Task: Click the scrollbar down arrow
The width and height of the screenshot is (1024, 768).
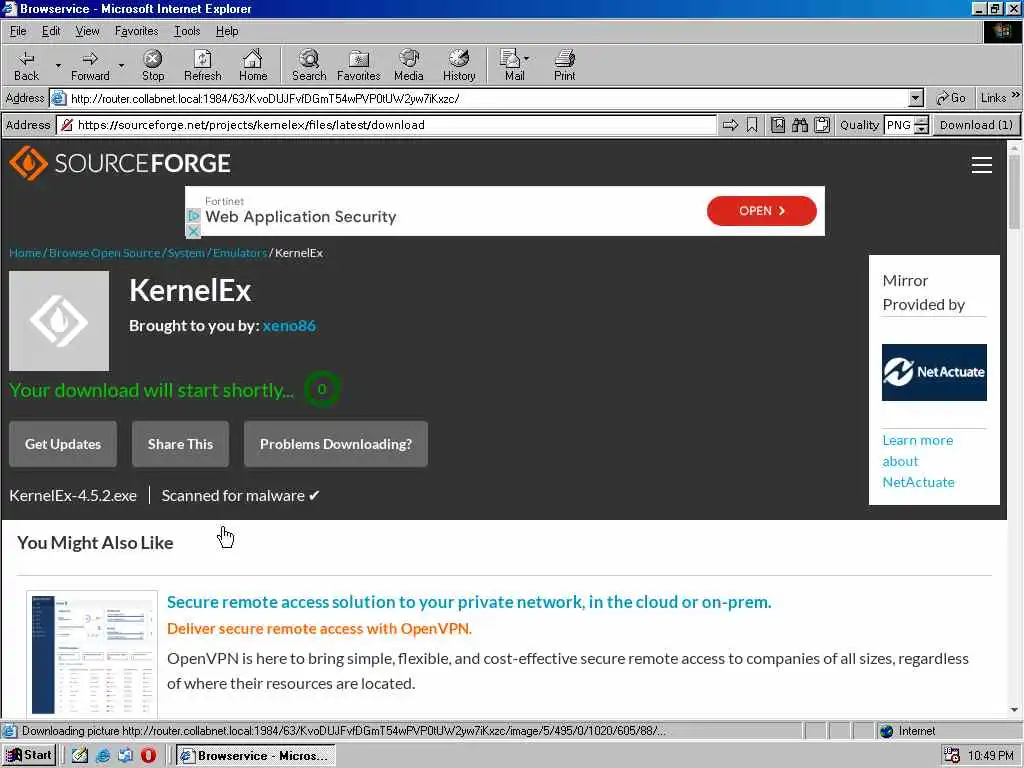Action: coord(1014,710)
